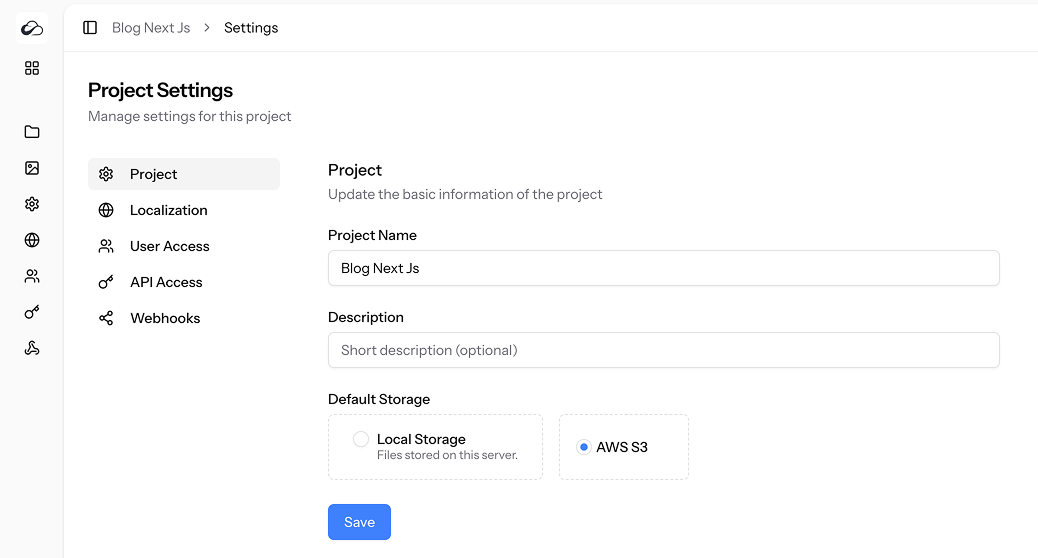Open the dashboard grid icon in sidebar

(x=32, y=68)
